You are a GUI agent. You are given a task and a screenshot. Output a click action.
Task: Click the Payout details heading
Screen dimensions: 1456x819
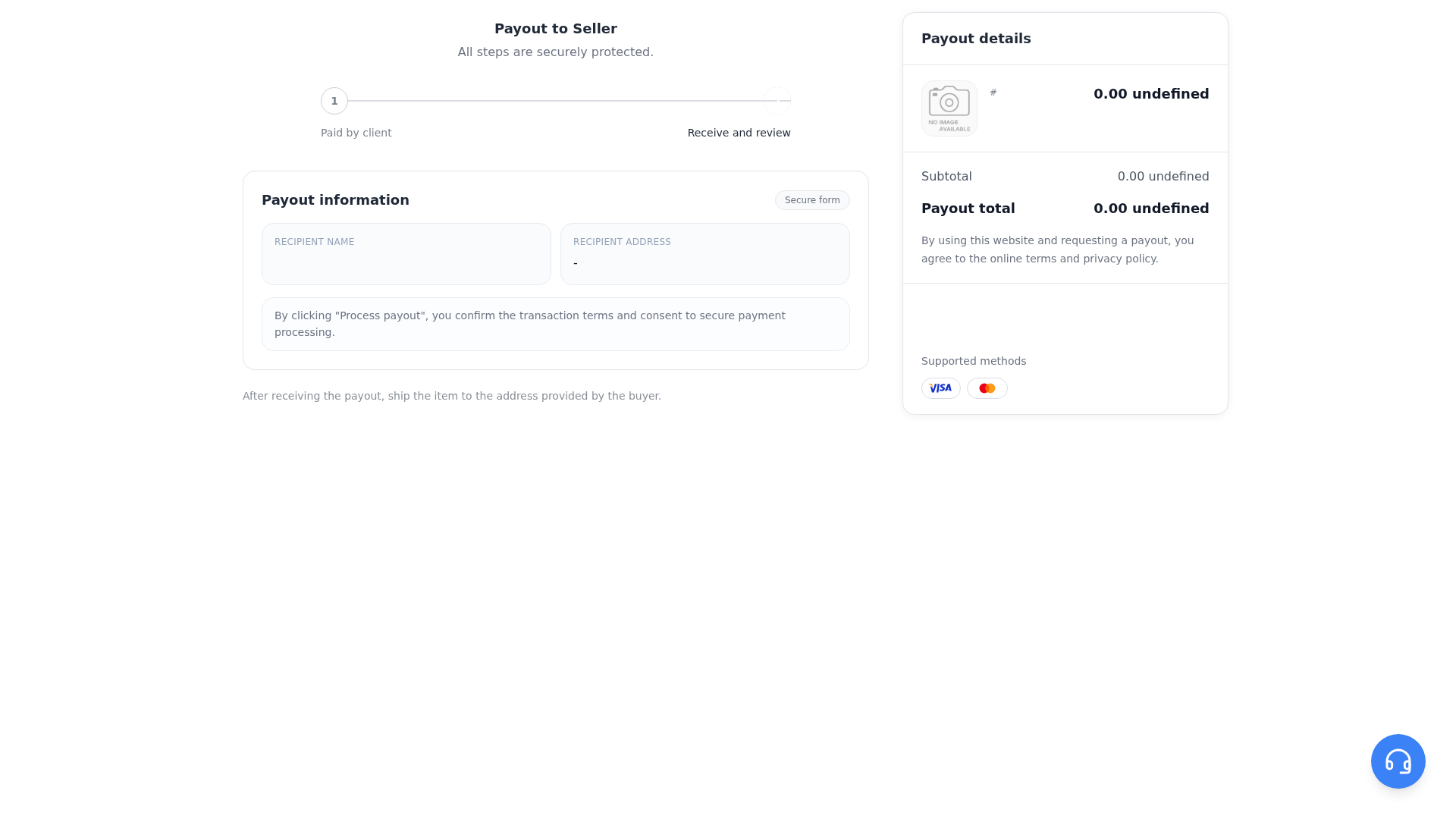click(x=976, y=39)
